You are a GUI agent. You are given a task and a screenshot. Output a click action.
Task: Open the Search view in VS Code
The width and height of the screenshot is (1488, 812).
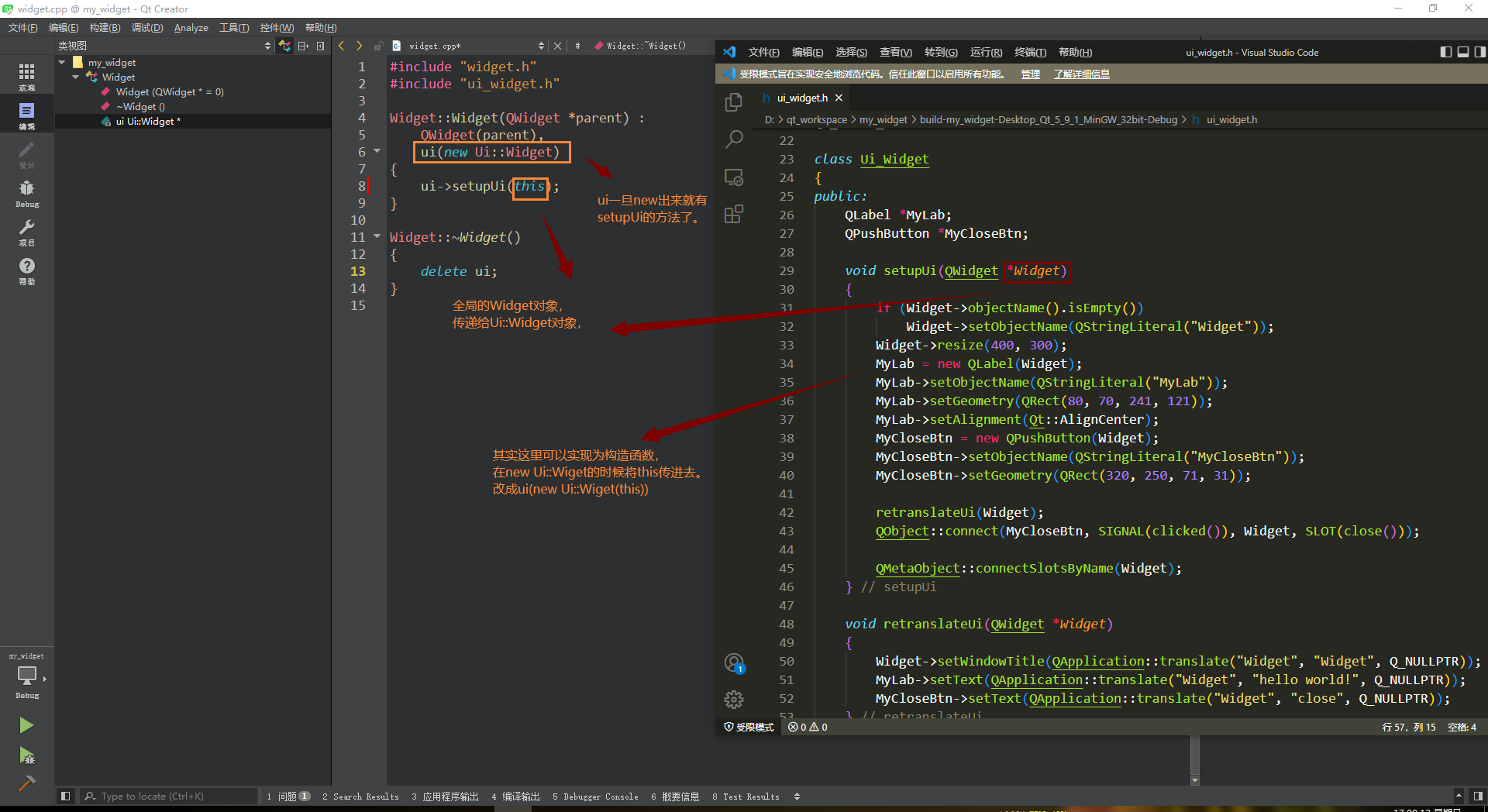pos(733,139)
